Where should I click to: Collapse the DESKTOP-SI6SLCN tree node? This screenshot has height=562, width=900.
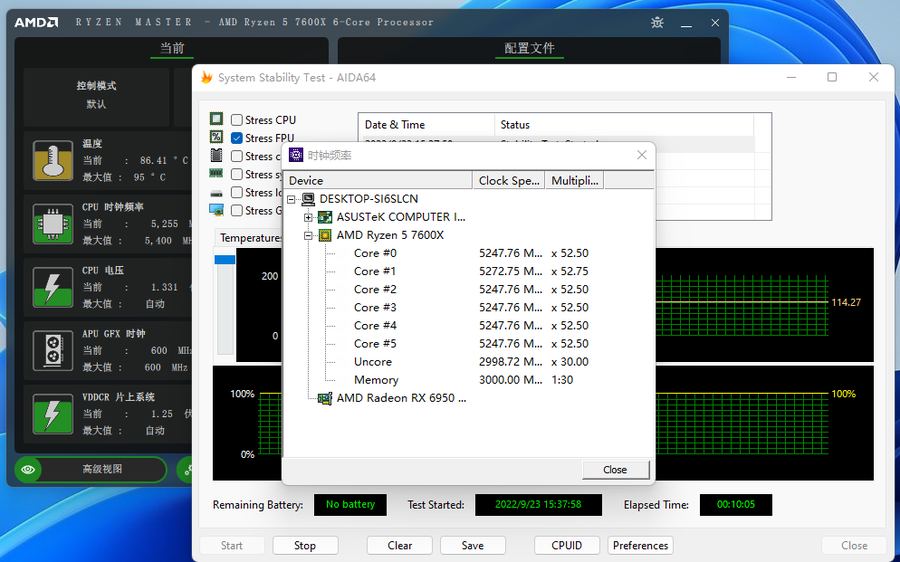(x=292, y=199)
